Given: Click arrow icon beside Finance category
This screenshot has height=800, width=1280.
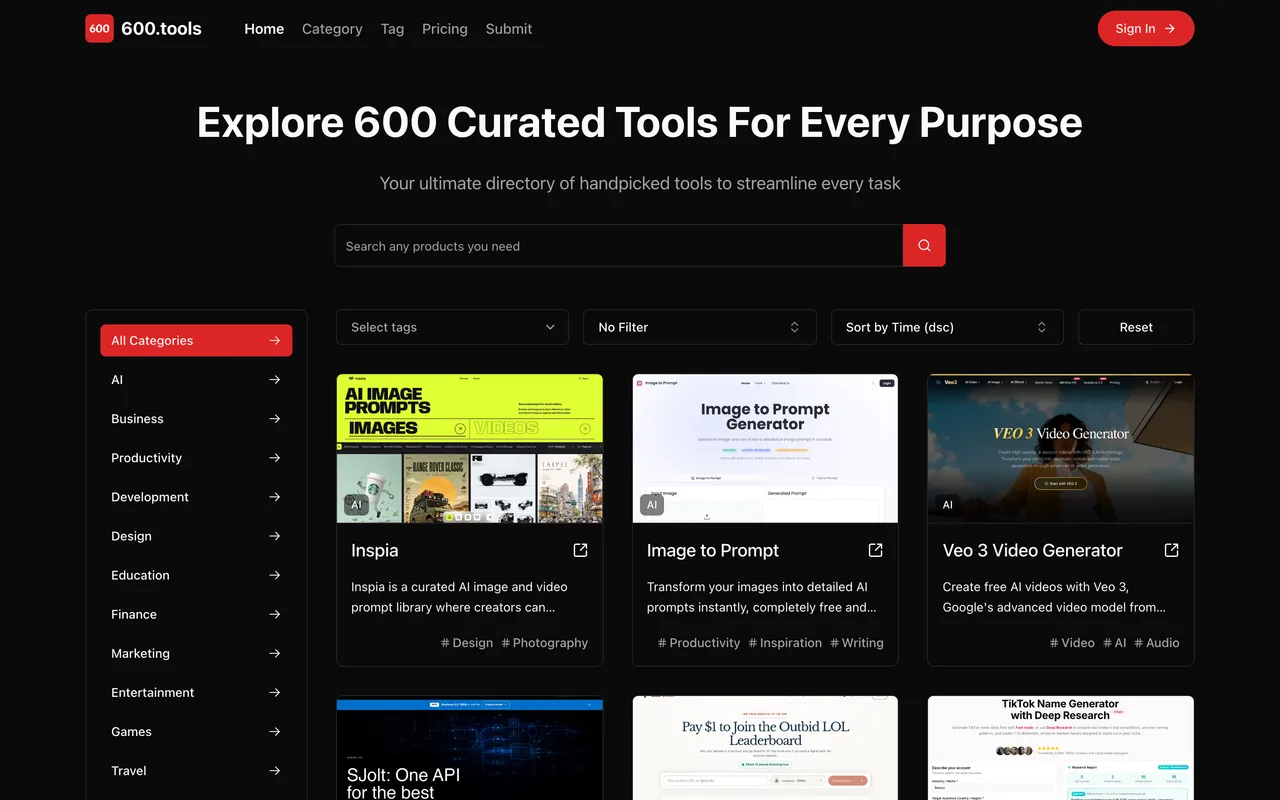Looking at the screenshot, I should pyautogui.click(x=275, y=614).
